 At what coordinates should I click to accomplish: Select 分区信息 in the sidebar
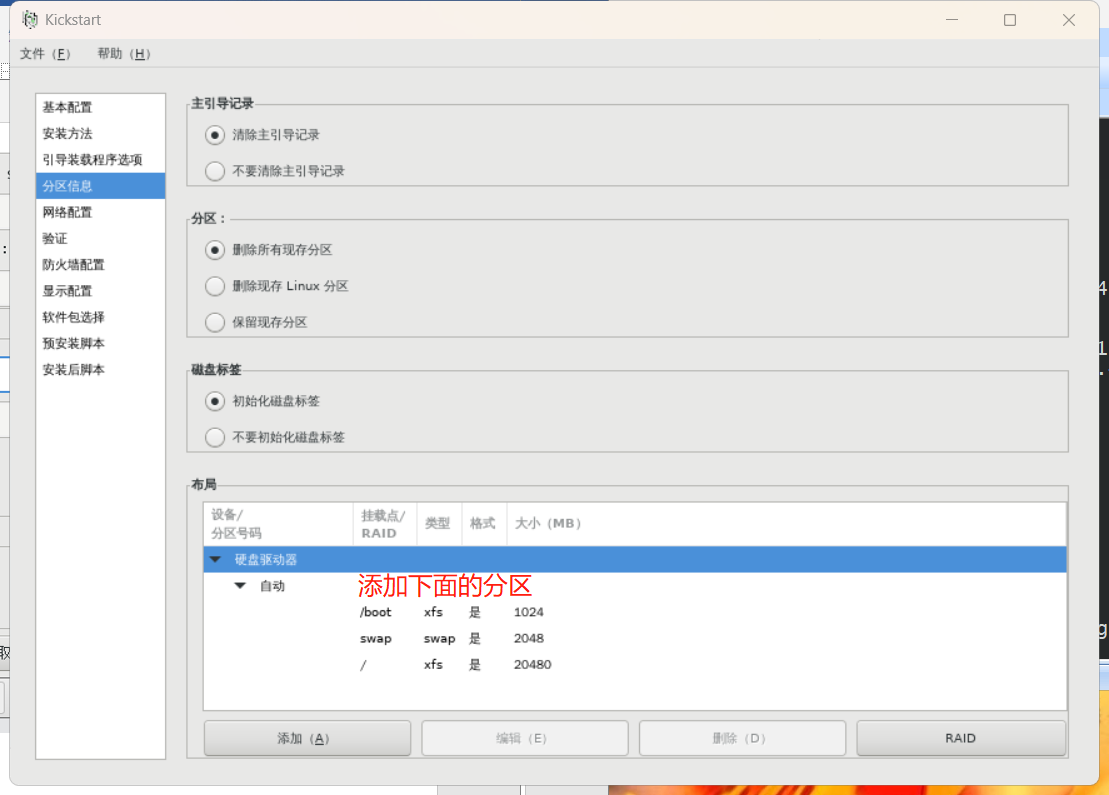point(100,186)
